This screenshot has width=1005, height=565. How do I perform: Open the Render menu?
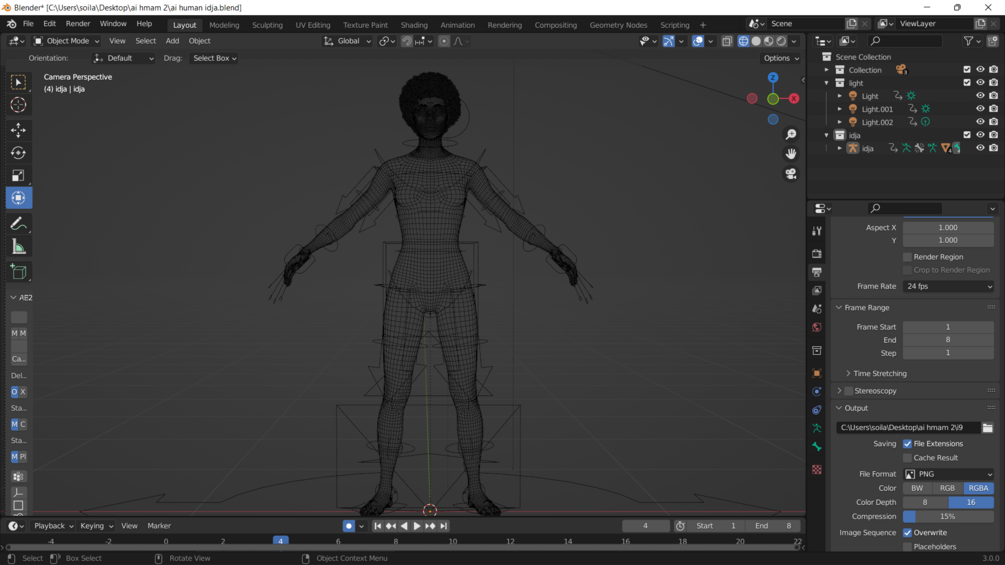click(77, 24)
